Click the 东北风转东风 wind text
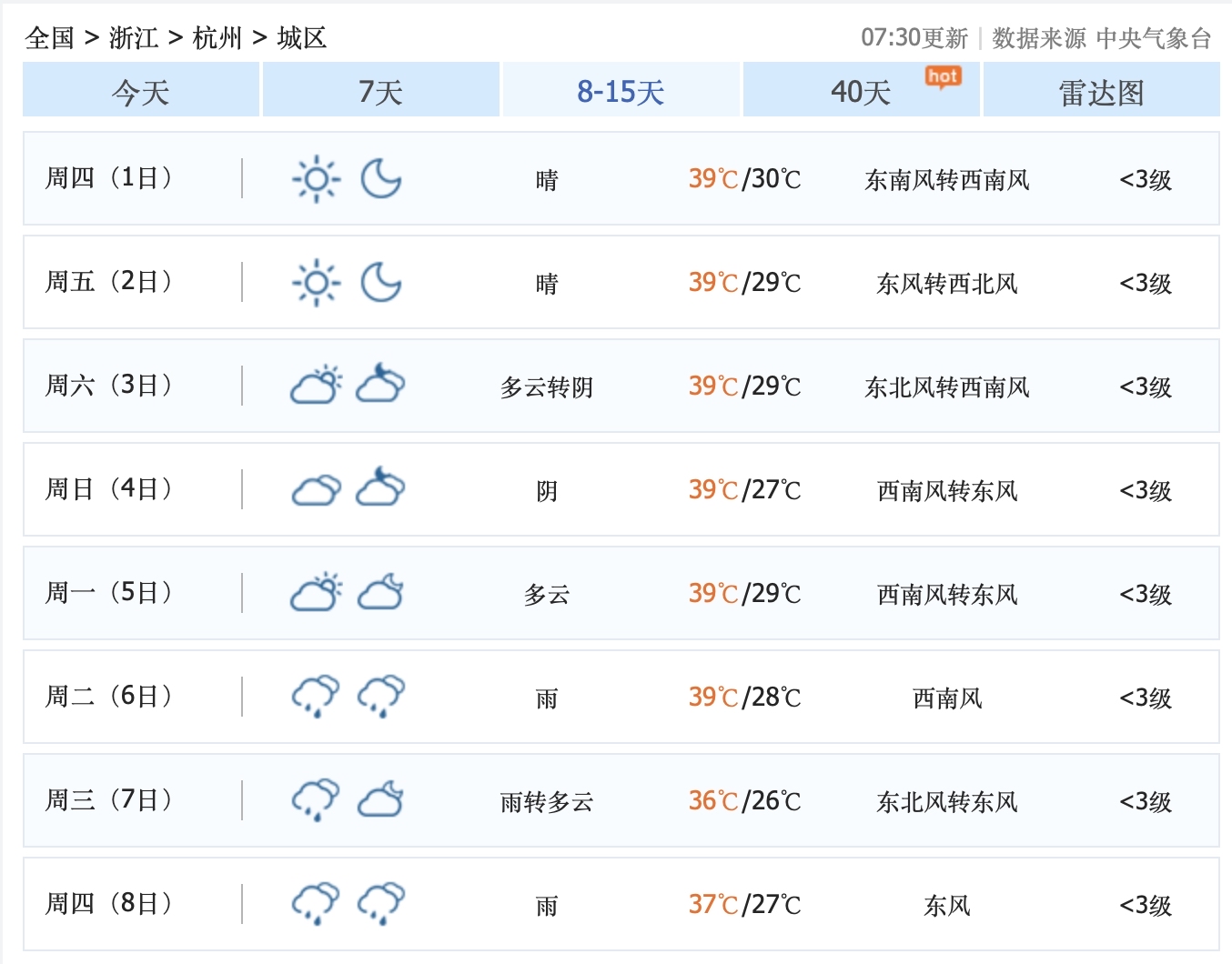This screenshot has width=1232, height=964. [x=947, y=802]
